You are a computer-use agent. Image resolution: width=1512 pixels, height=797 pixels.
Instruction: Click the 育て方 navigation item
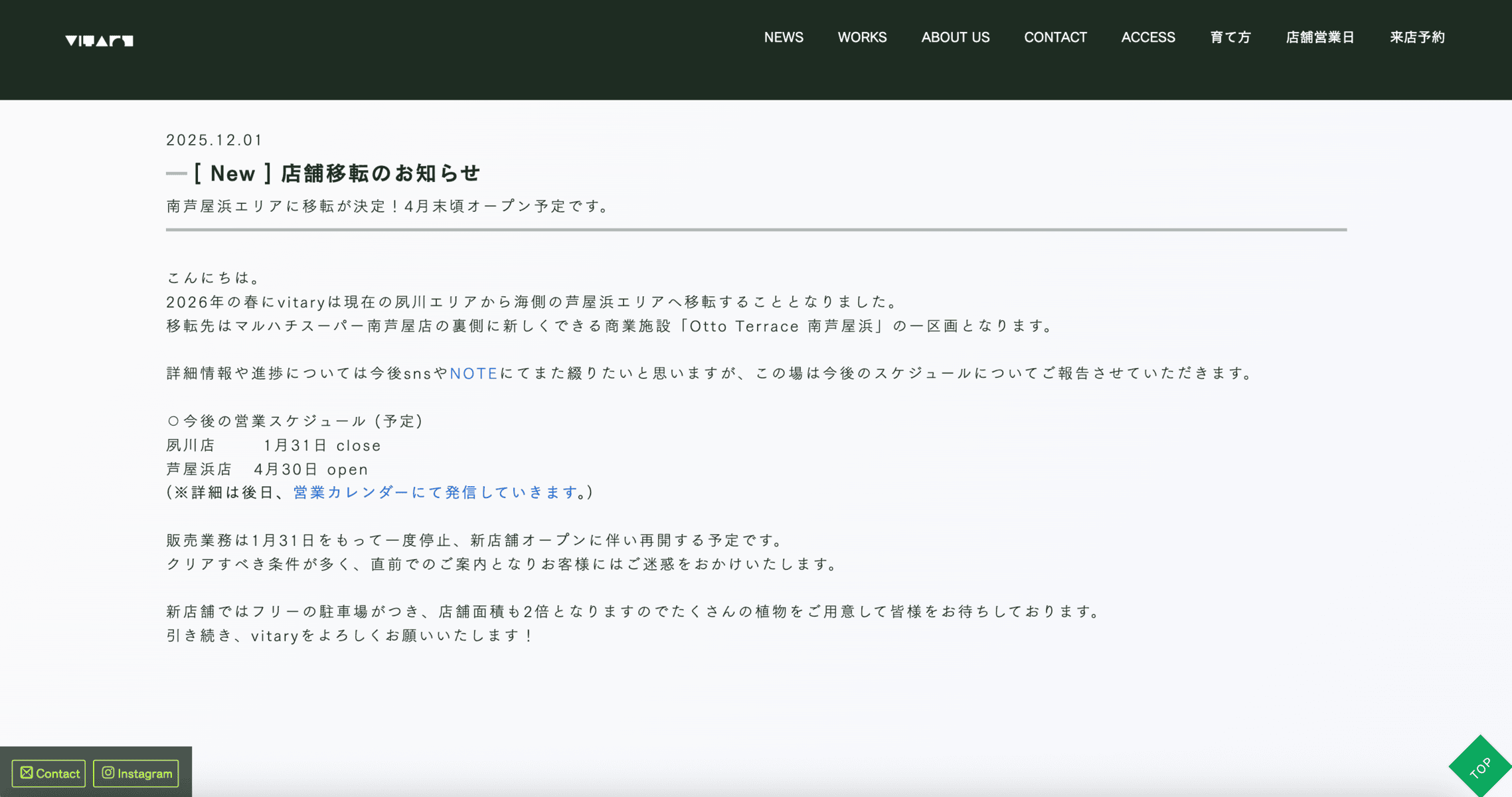point(1230,38)
